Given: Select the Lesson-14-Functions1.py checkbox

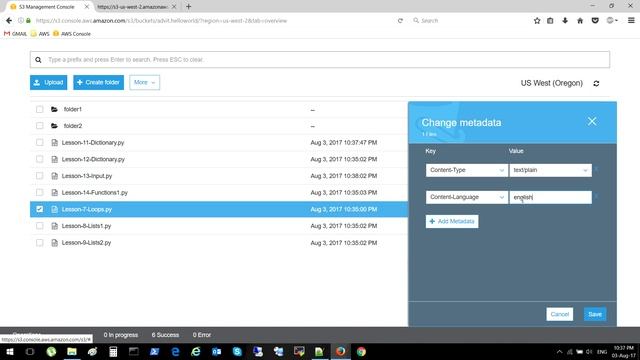Looking at the screenshot, I should (40, 192).
